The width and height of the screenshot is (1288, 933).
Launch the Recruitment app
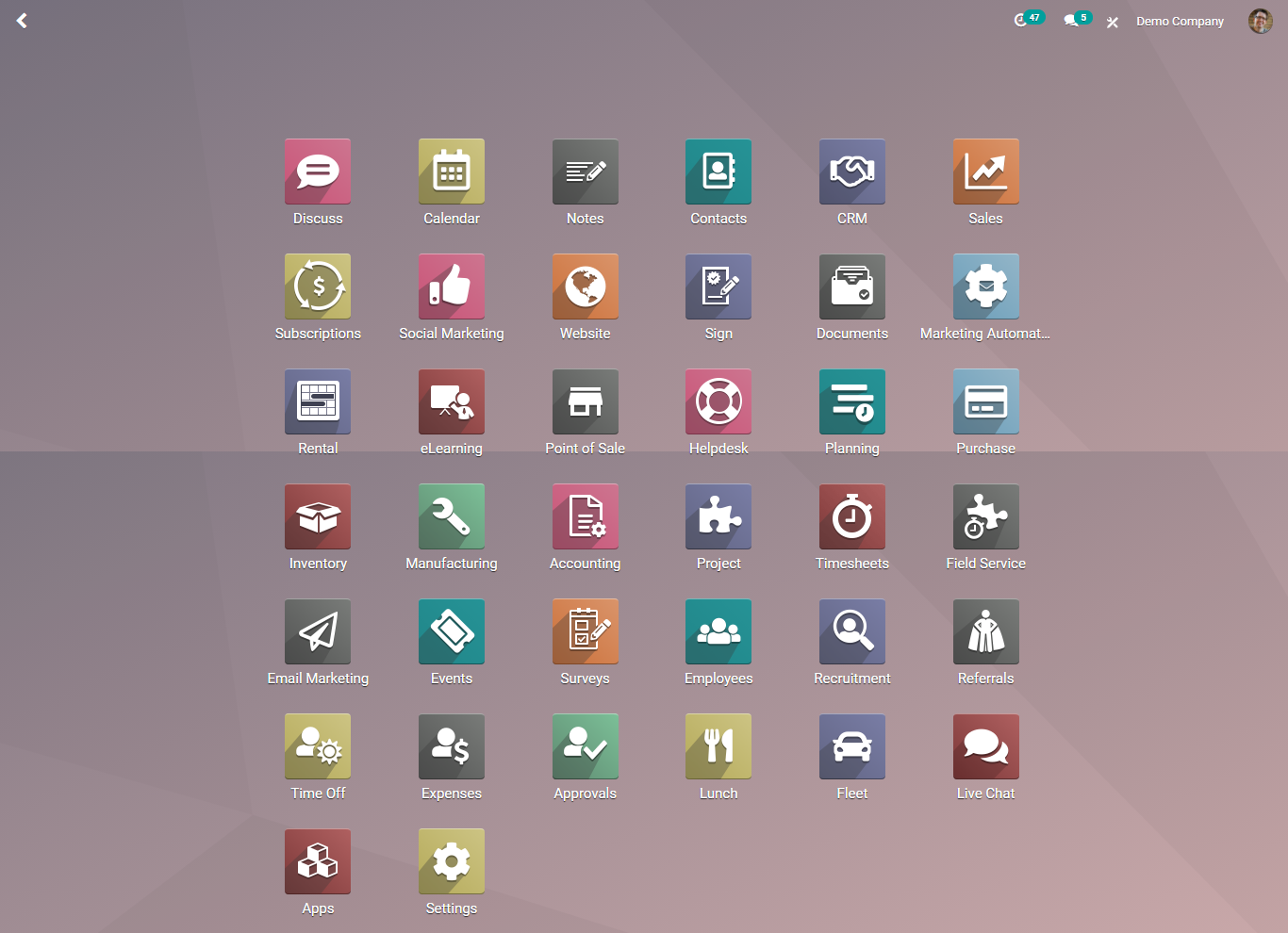852,631
